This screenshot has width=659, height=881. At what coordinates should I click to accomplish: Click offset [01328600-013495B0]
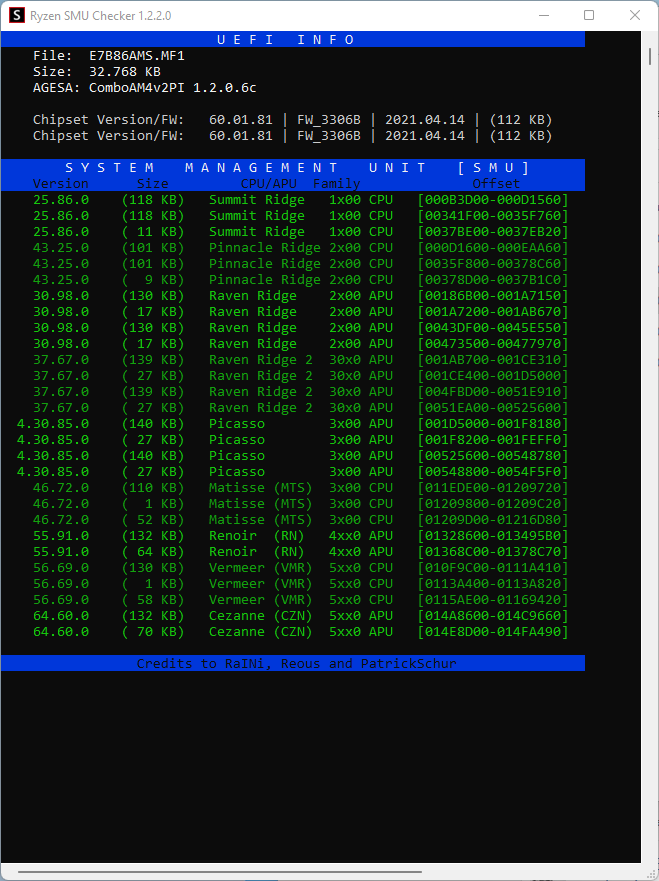tap(493, 536)
